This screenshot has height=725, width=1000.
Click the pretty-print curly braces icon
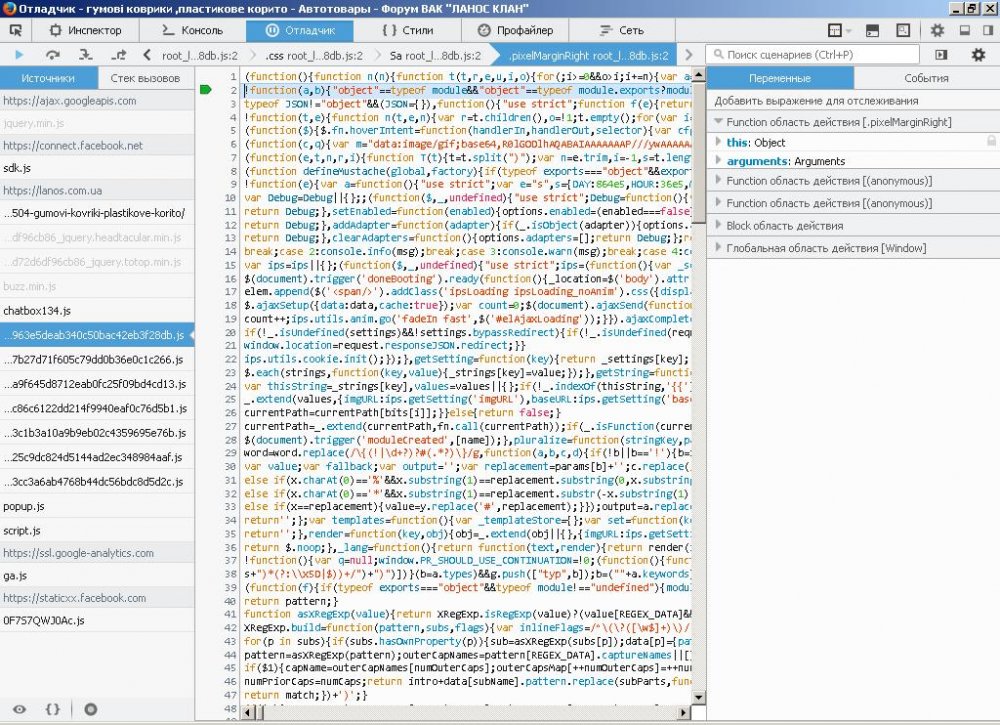53,709
